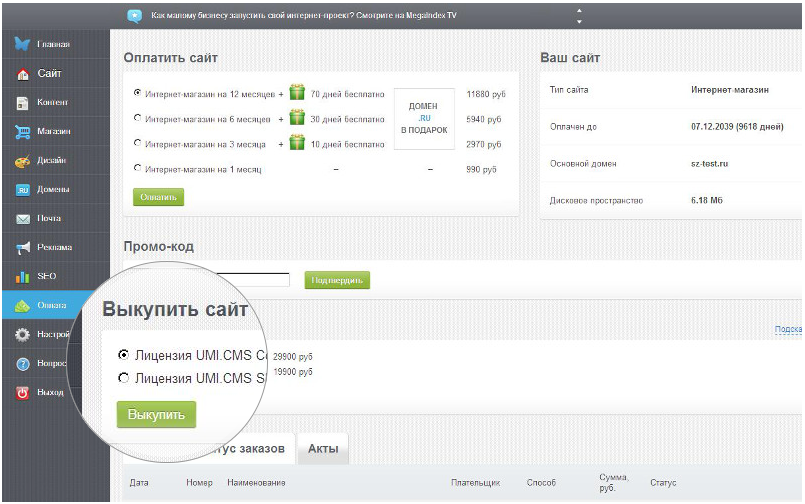Click the Статус column header
Viewport: 805px width, 504px height.
click(663, 482)
